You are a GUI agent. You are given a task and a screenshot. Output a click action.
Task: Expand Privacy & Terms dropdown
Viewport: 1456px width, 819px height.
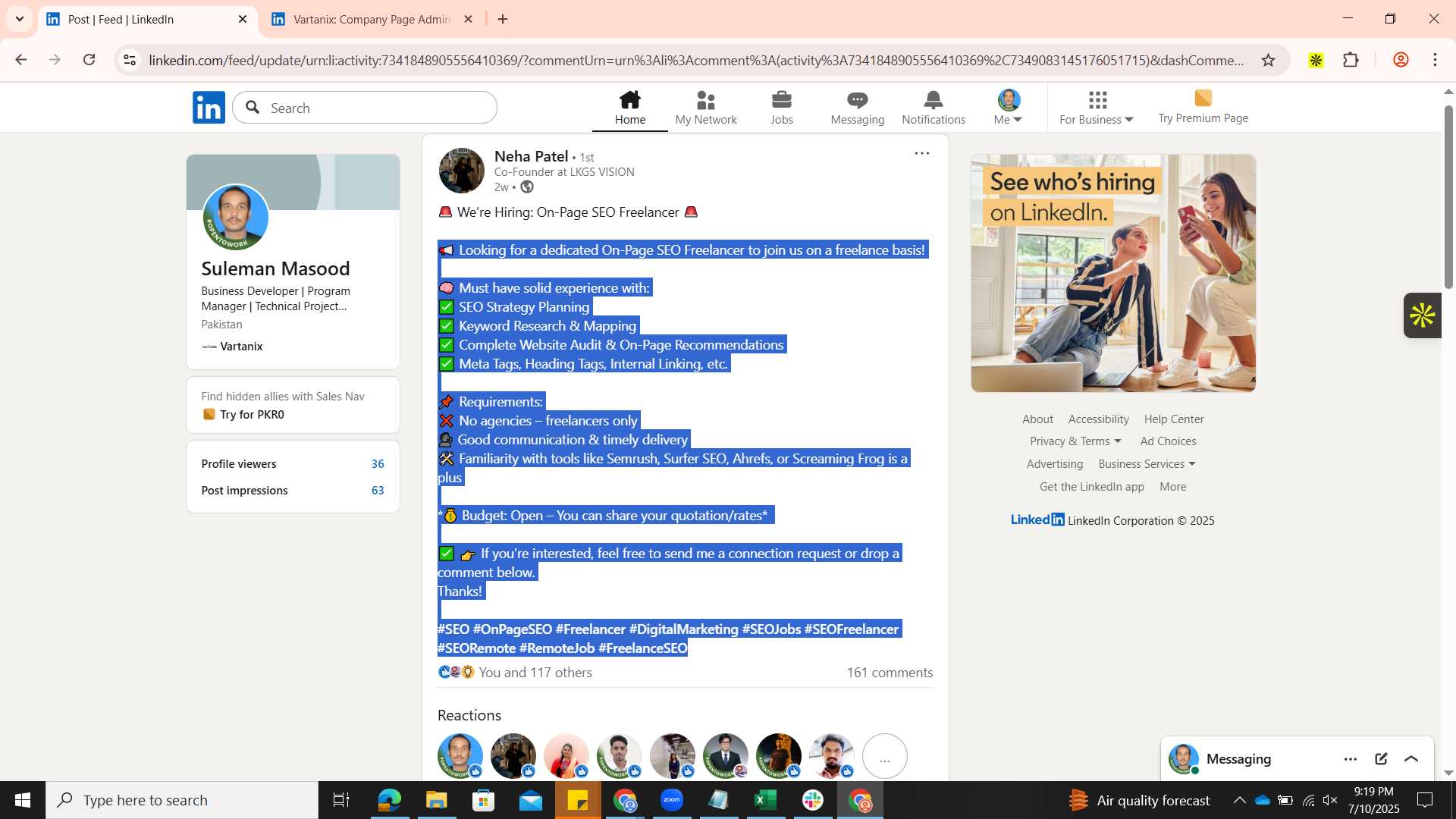click(1075, 441)
